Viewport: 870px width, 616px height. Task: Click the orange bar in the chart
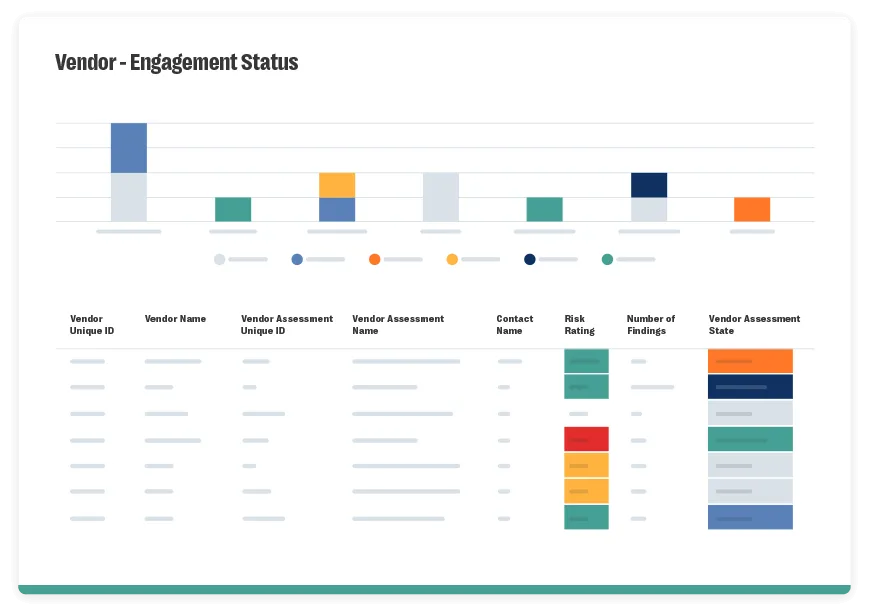pyautogui.click(x=752, y=209)
